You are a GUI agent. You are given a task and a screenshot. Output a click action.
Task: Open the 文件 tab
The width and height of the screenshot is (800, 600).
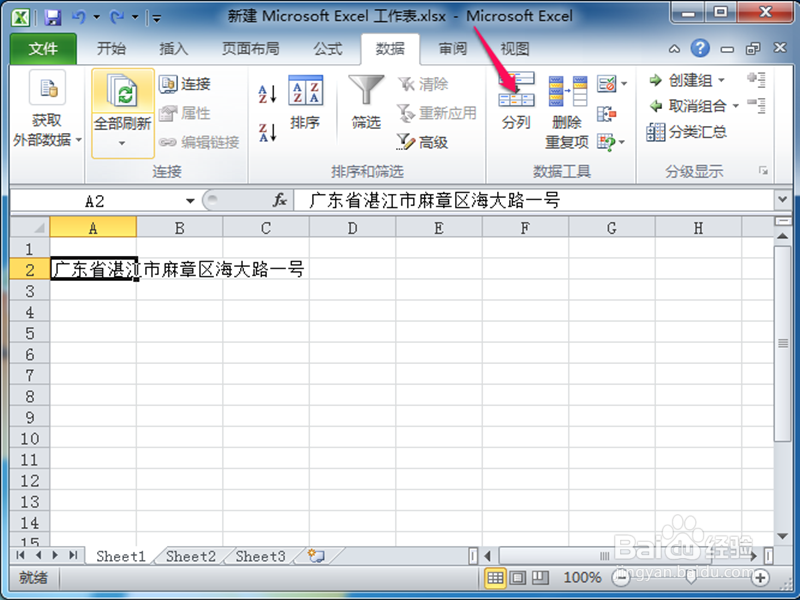[43, 49]
